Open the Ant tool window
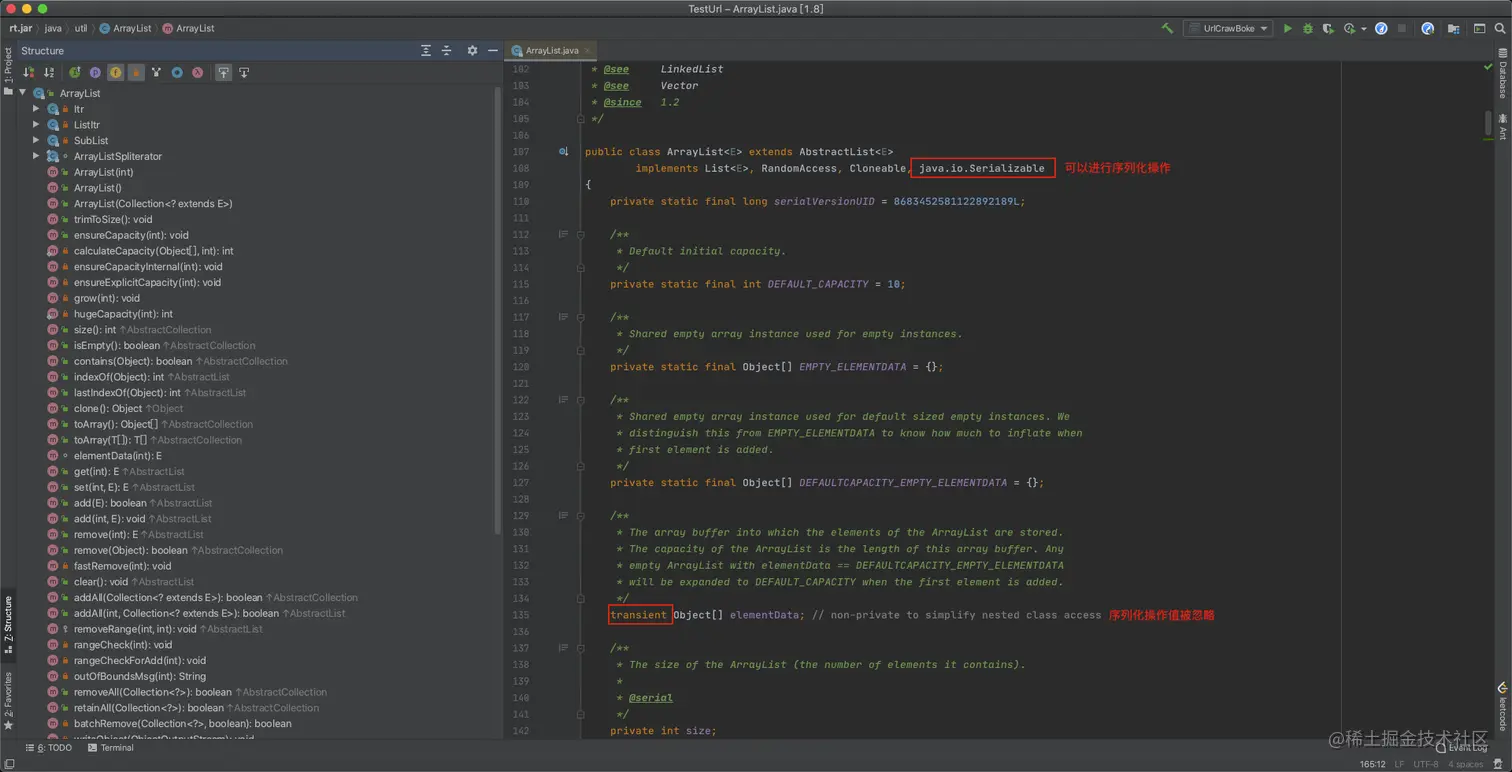This screenshot has height=772, width=1512. (x=1502, y=127)
